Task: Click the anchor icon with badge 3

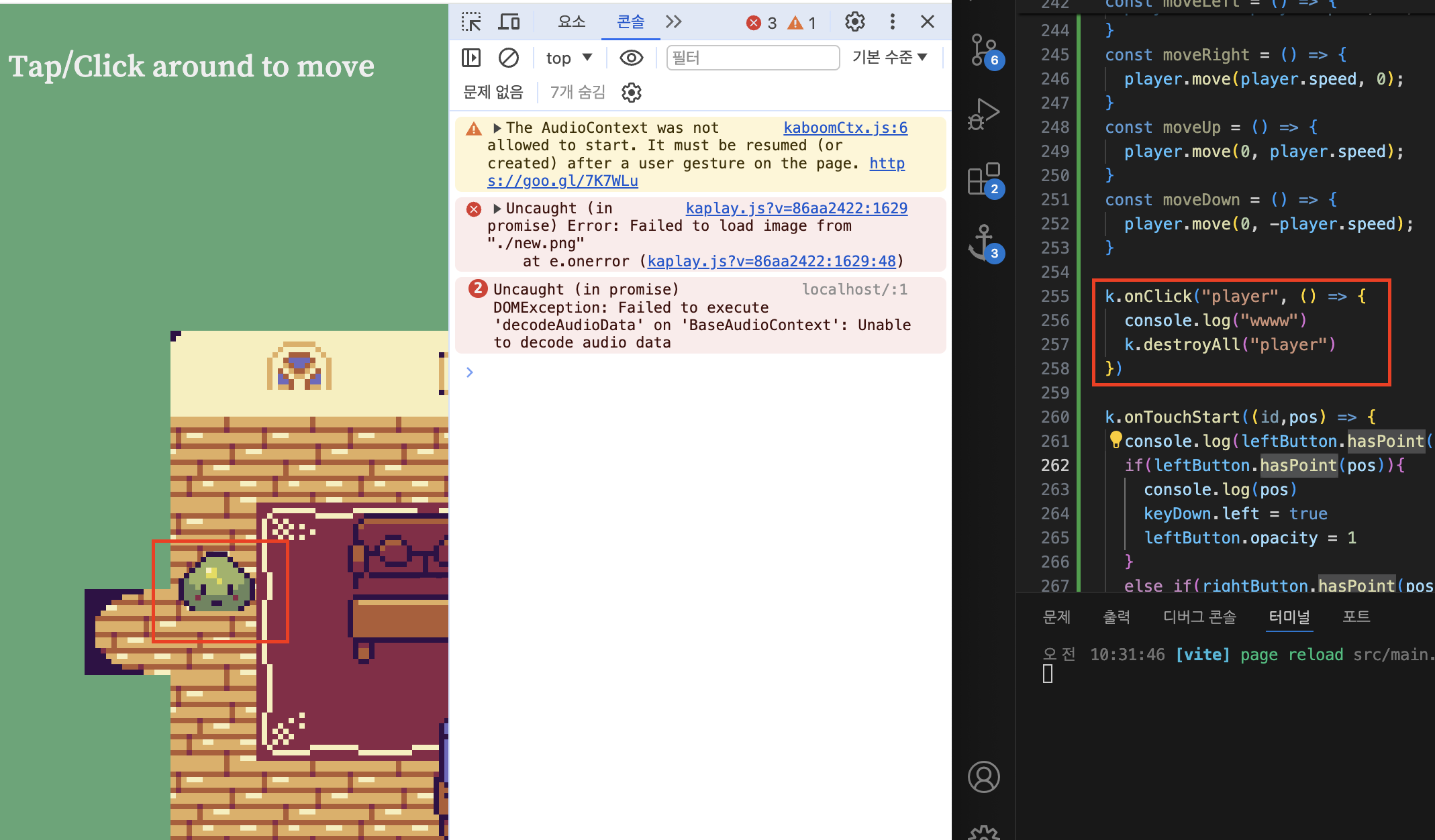Action: pyautogui.click(x=984, y=242)
